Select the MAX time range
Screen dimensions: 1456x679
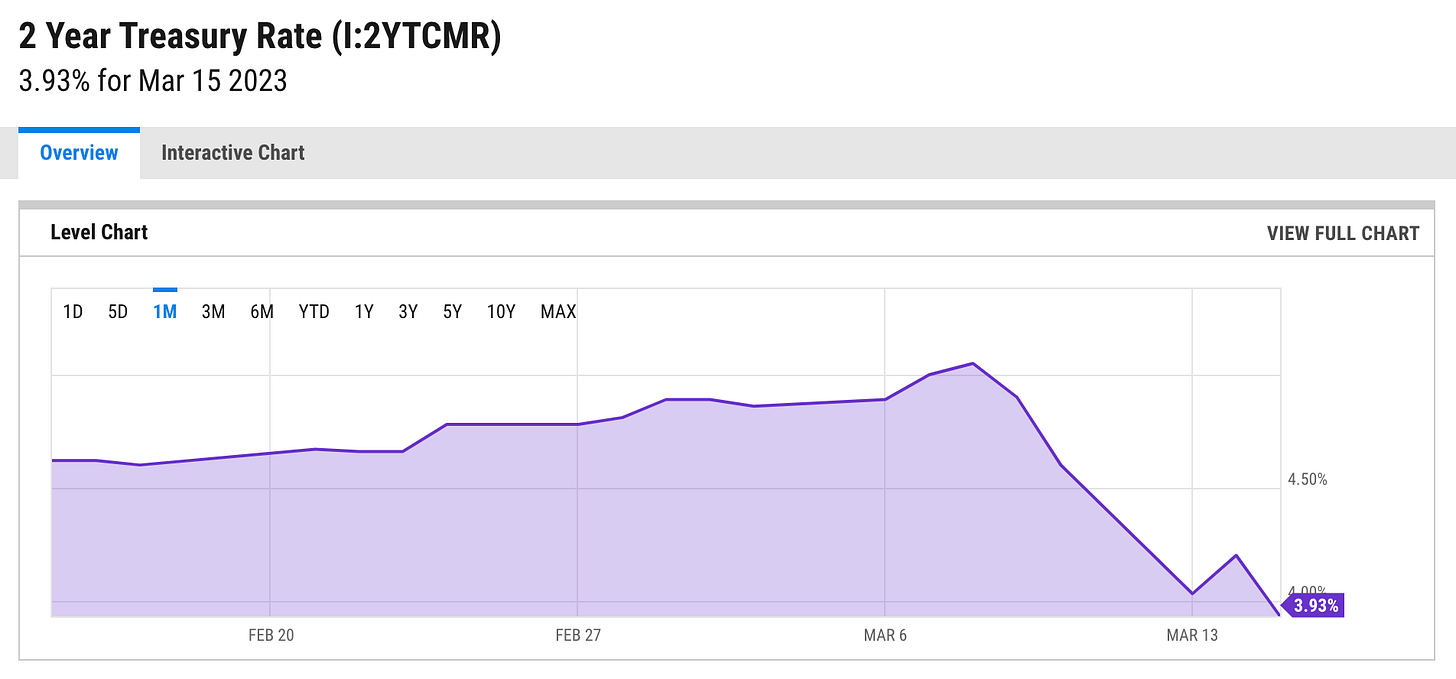(x=557, y=311)
